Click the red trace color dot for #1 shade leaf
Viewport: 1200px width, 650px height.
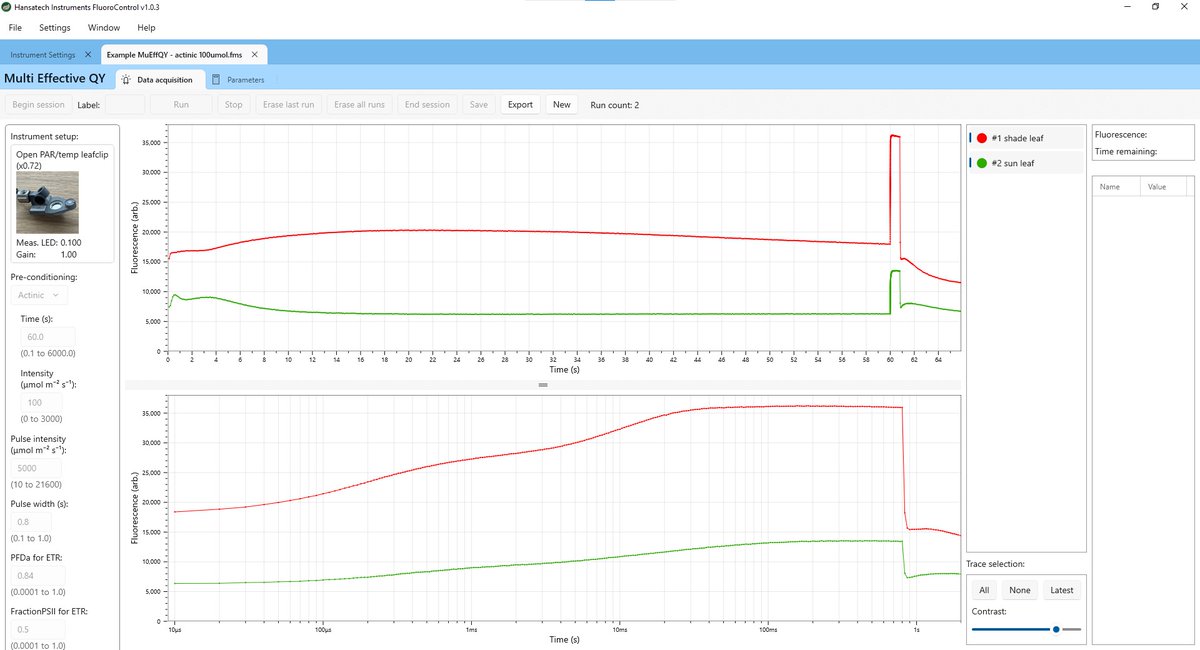[981, 137]
